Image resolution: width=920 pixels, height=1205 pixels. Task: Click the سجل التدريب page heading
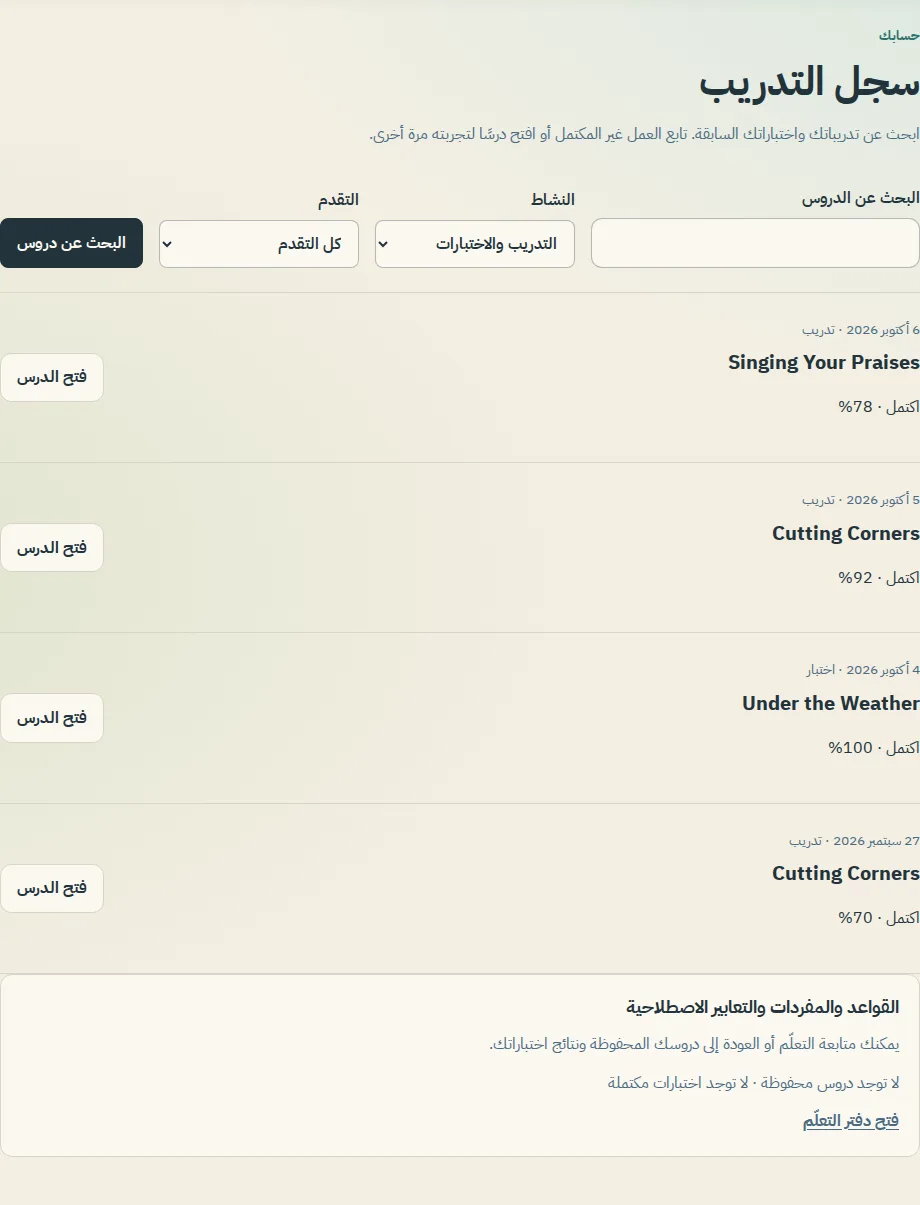pos(809,83)
